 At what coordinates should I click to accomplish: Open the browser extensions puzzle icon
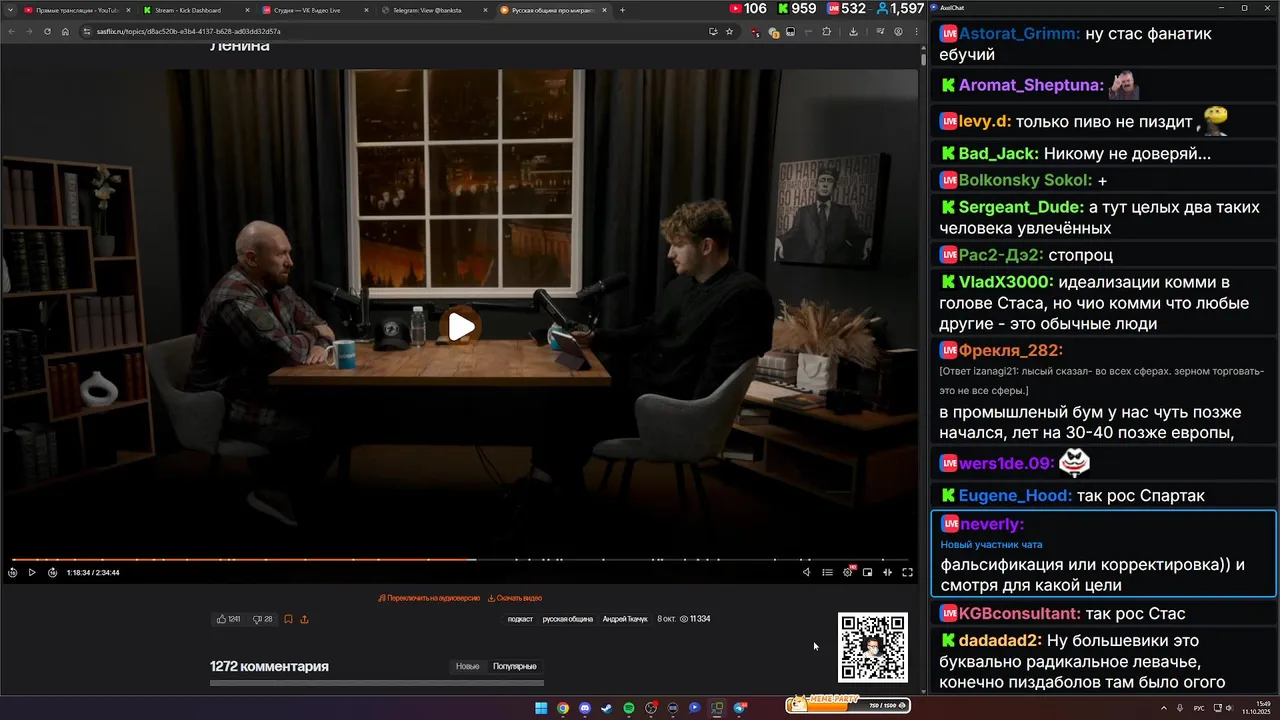point(826,31)
